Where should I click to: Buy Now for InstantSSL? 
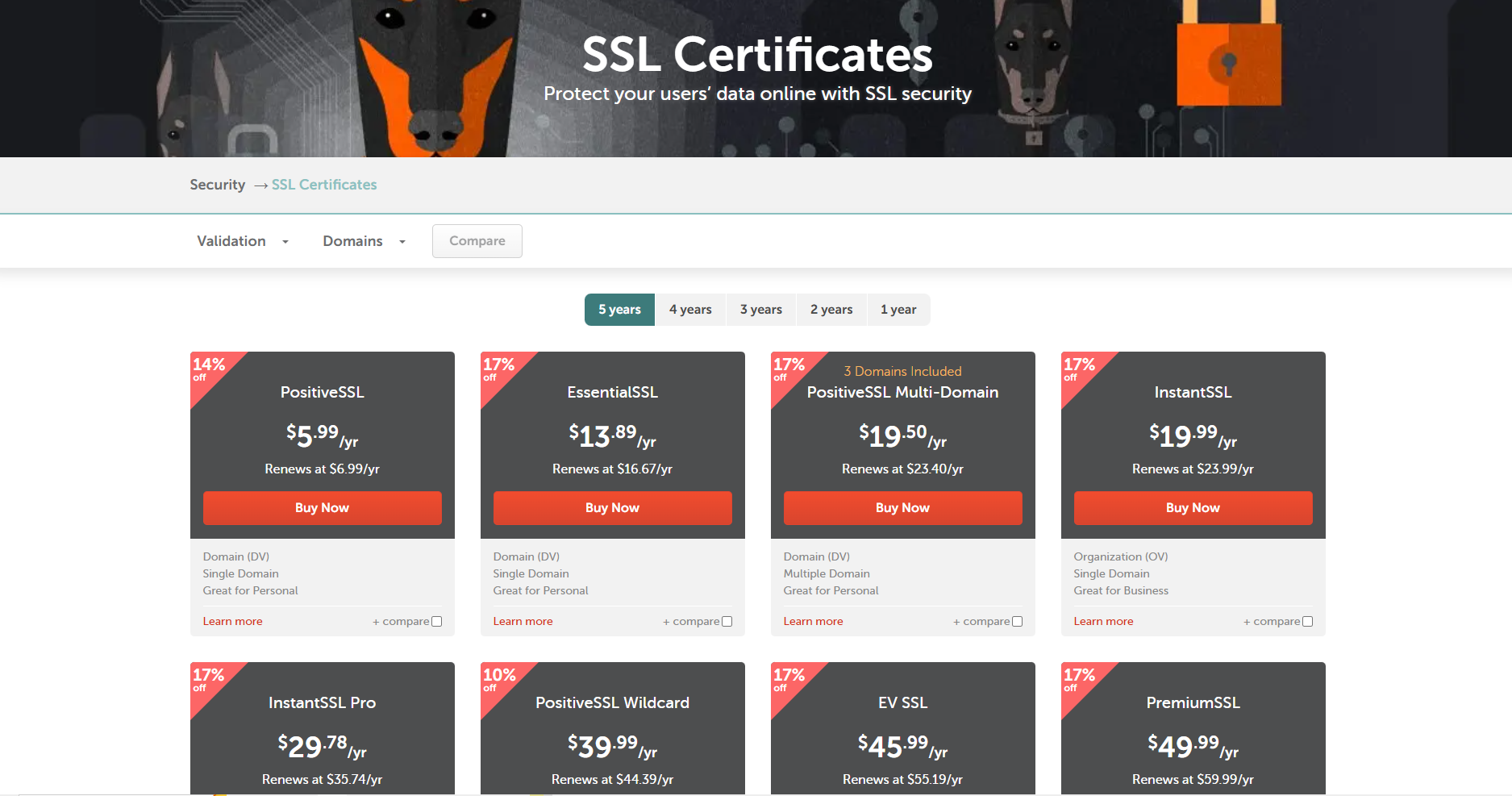(x=1193, y=508)
